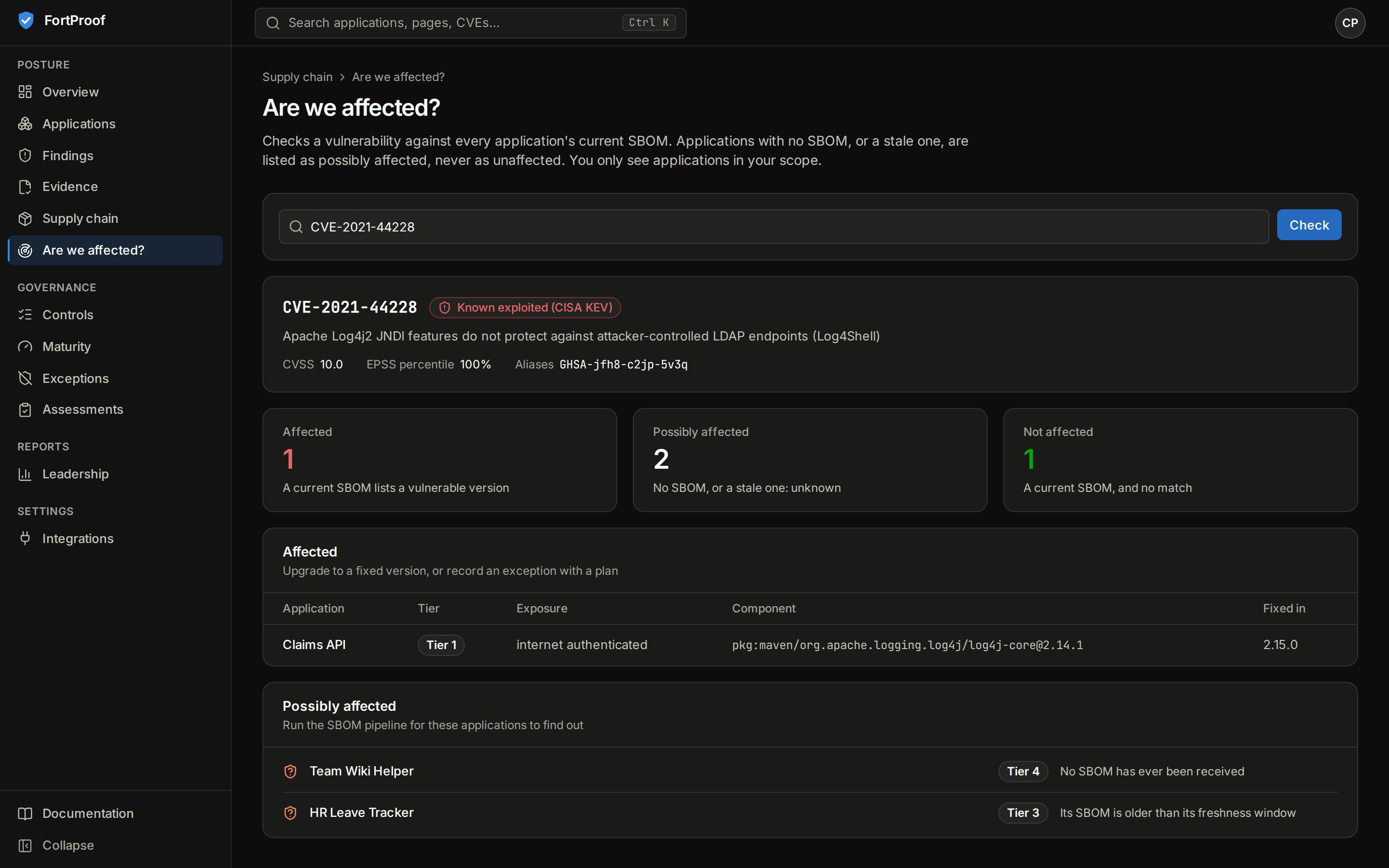Click the Integrations plug icon
The image size is (1389, 868).
25,539
